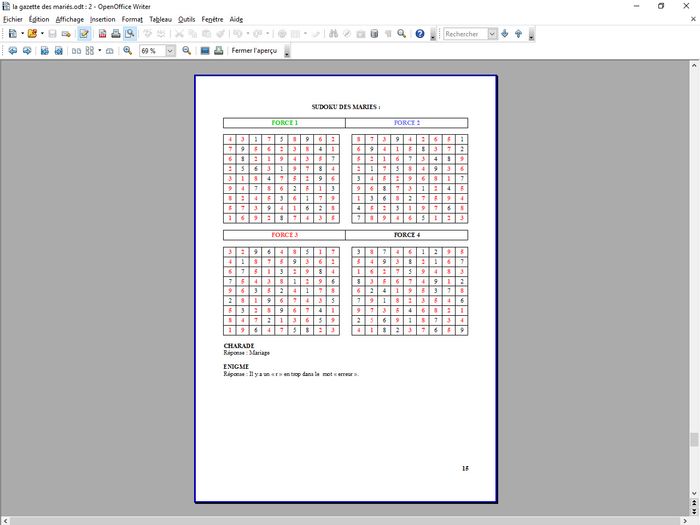Show multiple pages preview
700x525 pixels.
[x=90, y=50]
